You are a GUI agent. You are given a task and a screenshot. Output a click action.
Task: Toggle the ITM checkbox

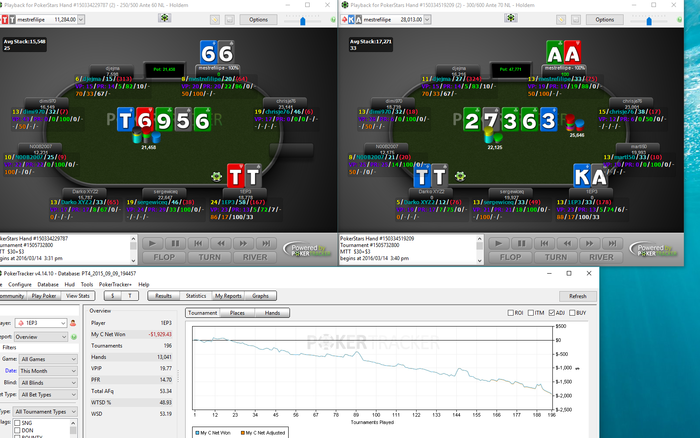[x=531, y=313]
